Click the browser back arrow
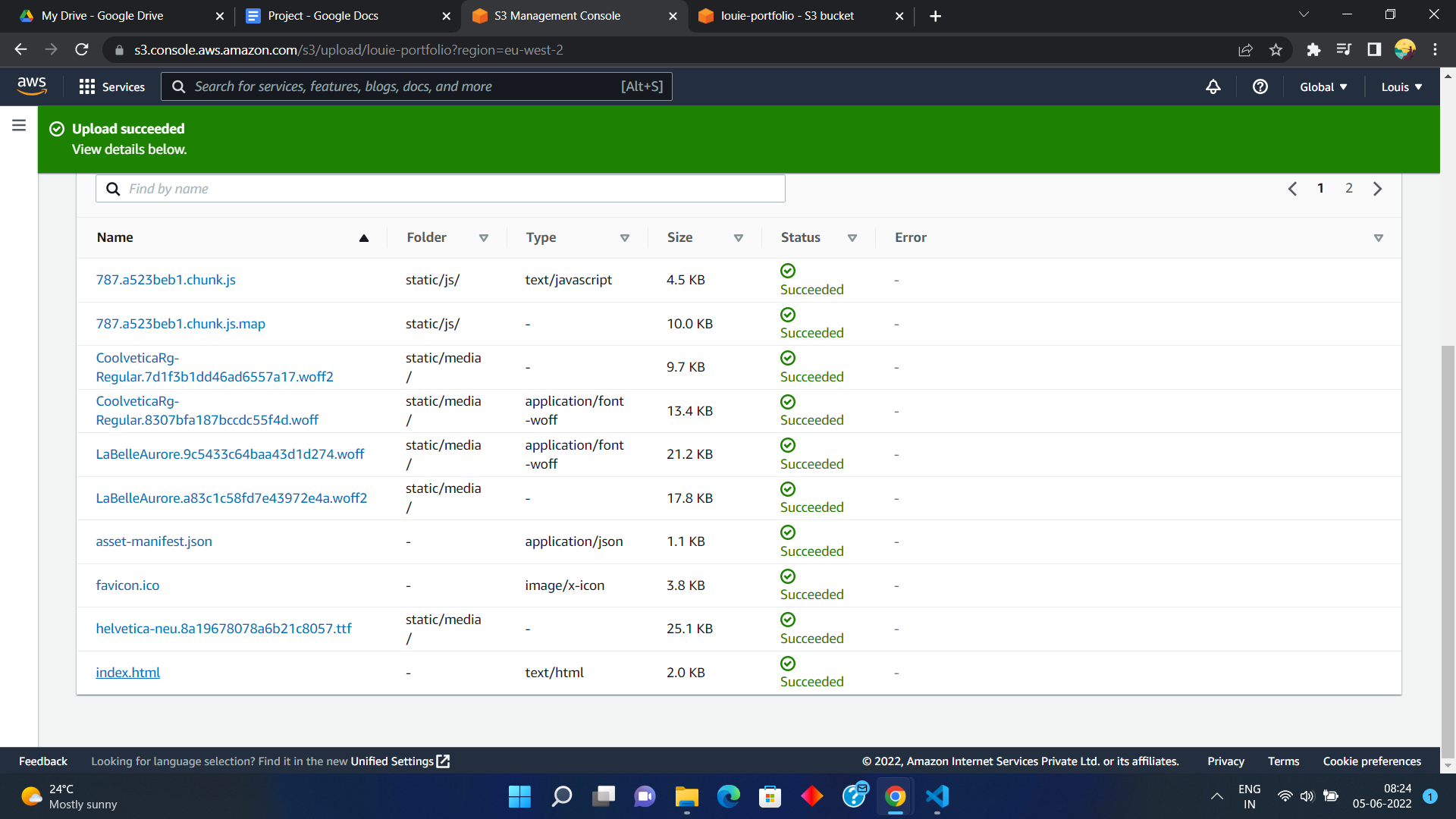Screen dimensions: 1456x819 (20, 49)
